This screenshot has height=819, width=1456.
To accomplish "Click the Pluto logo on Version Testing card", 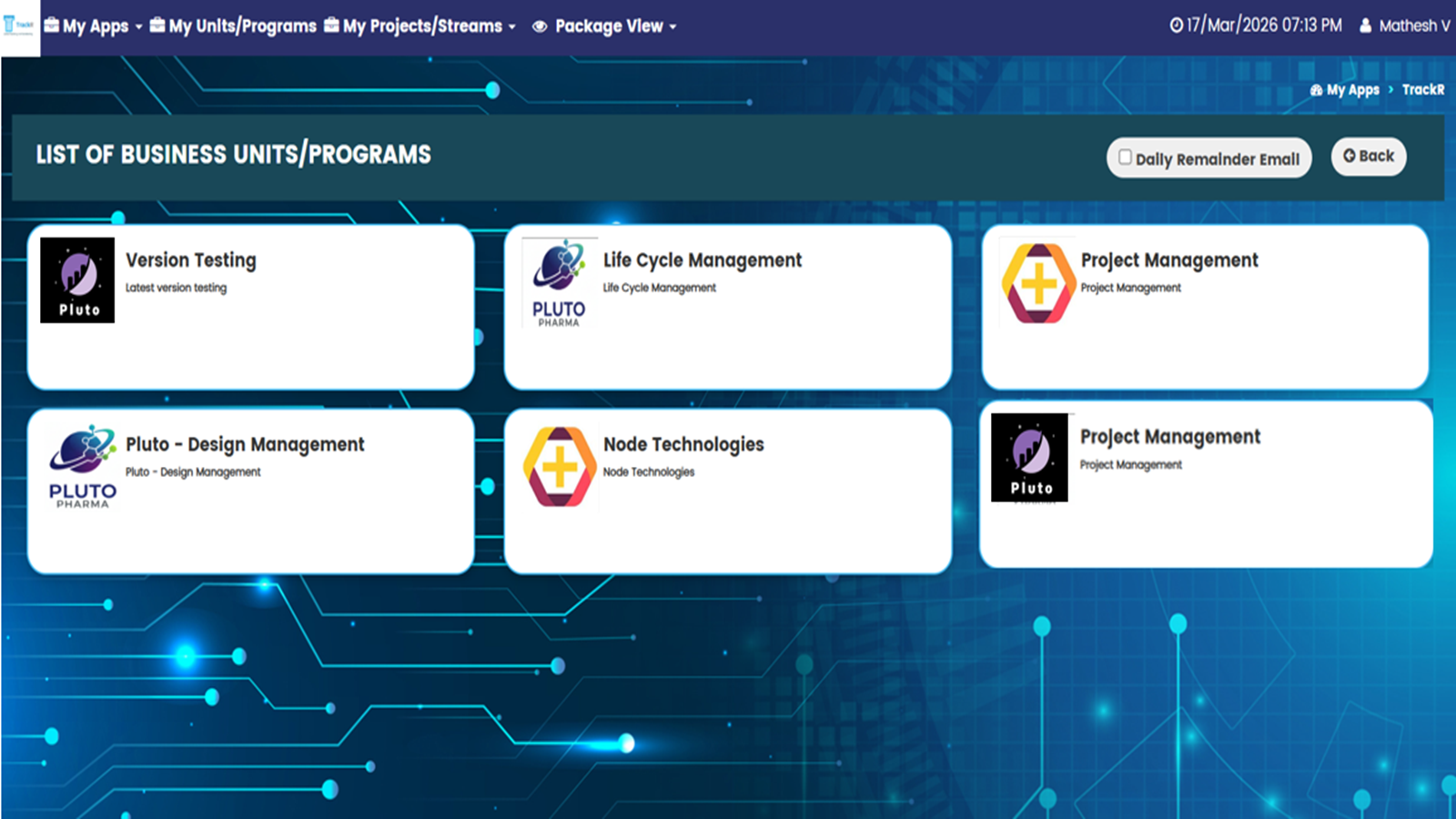I will pos(77,280).
